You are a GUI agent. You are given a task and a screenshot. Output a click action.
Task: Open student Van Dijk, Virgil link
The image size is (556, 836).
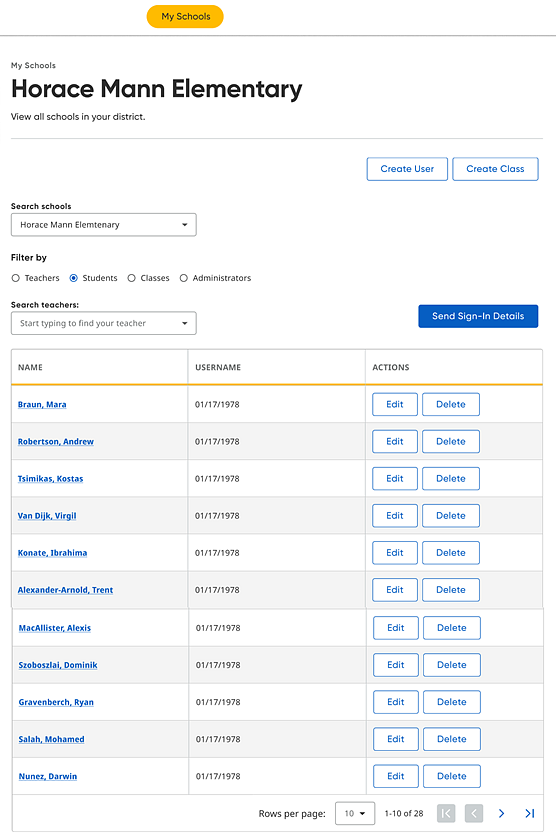point(47,516)
